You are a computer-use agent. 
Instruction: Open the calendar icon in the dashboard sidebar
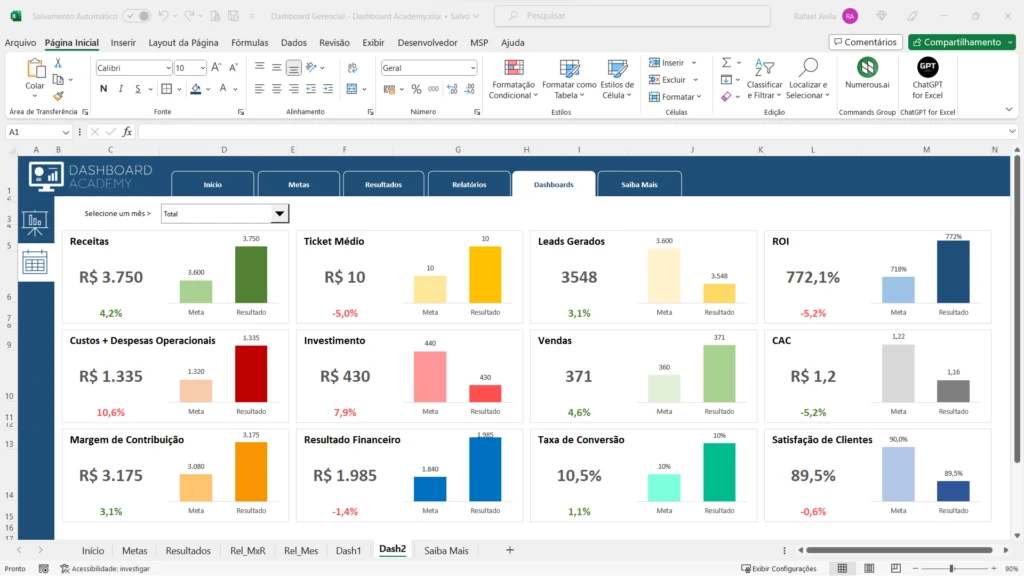pyautogui.click(x=35, y=262)
